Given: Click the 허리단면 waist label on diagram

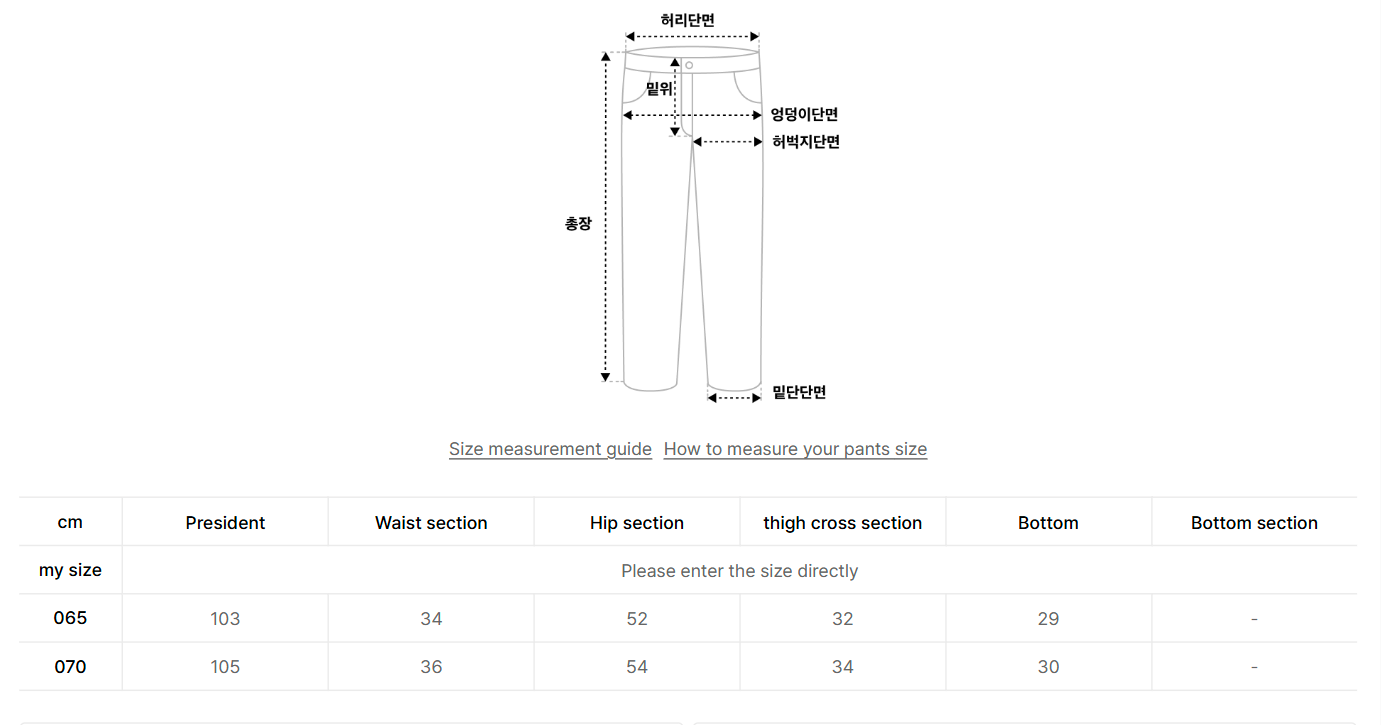Looking at the screenshot, I should coord(688,20).
